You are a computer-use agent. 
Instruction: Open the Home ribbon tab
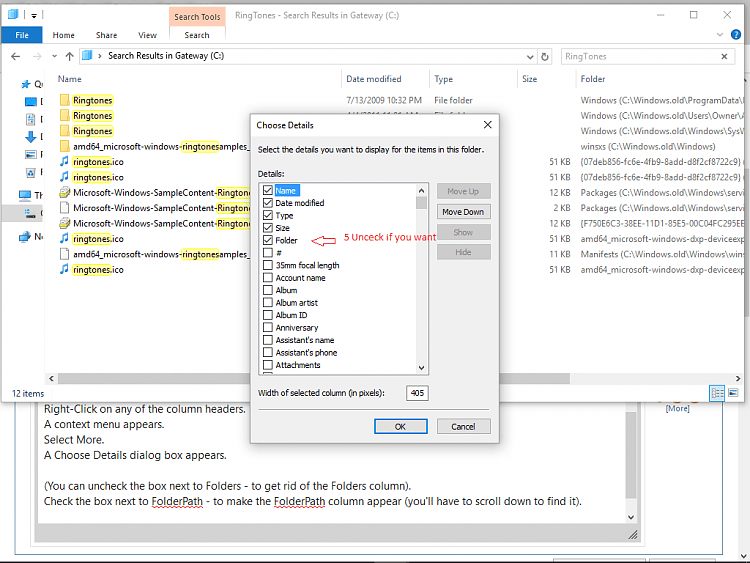click(x=64, y=35)
